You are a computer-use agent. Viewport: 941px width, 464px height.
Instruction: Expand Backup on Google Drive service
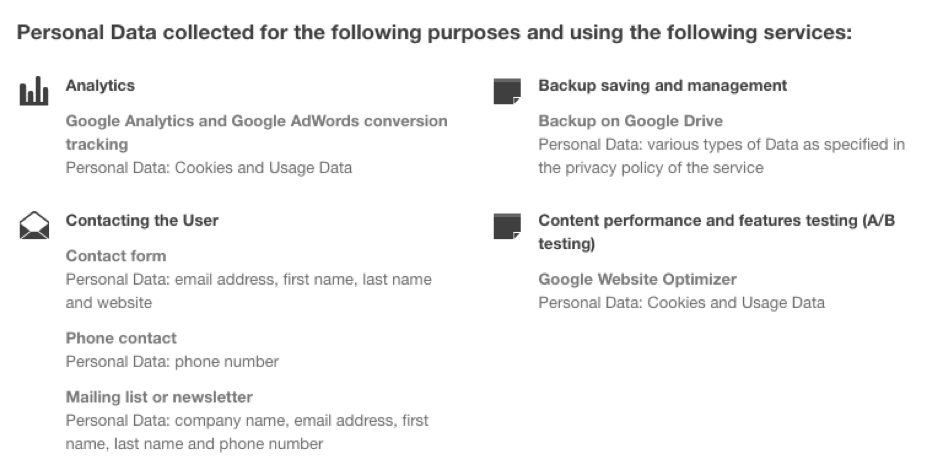click(631, 121)
